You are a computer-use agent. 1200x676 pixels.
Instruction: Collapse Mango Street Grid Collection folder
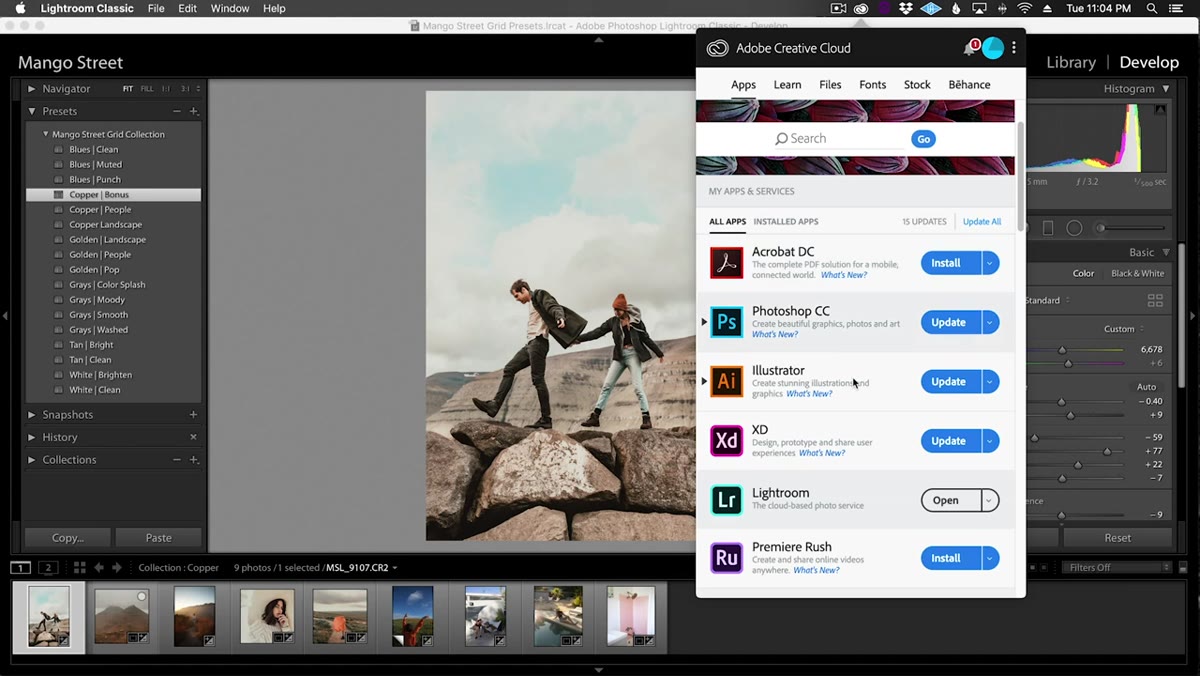pyautogui.click(x=46, y=134)
